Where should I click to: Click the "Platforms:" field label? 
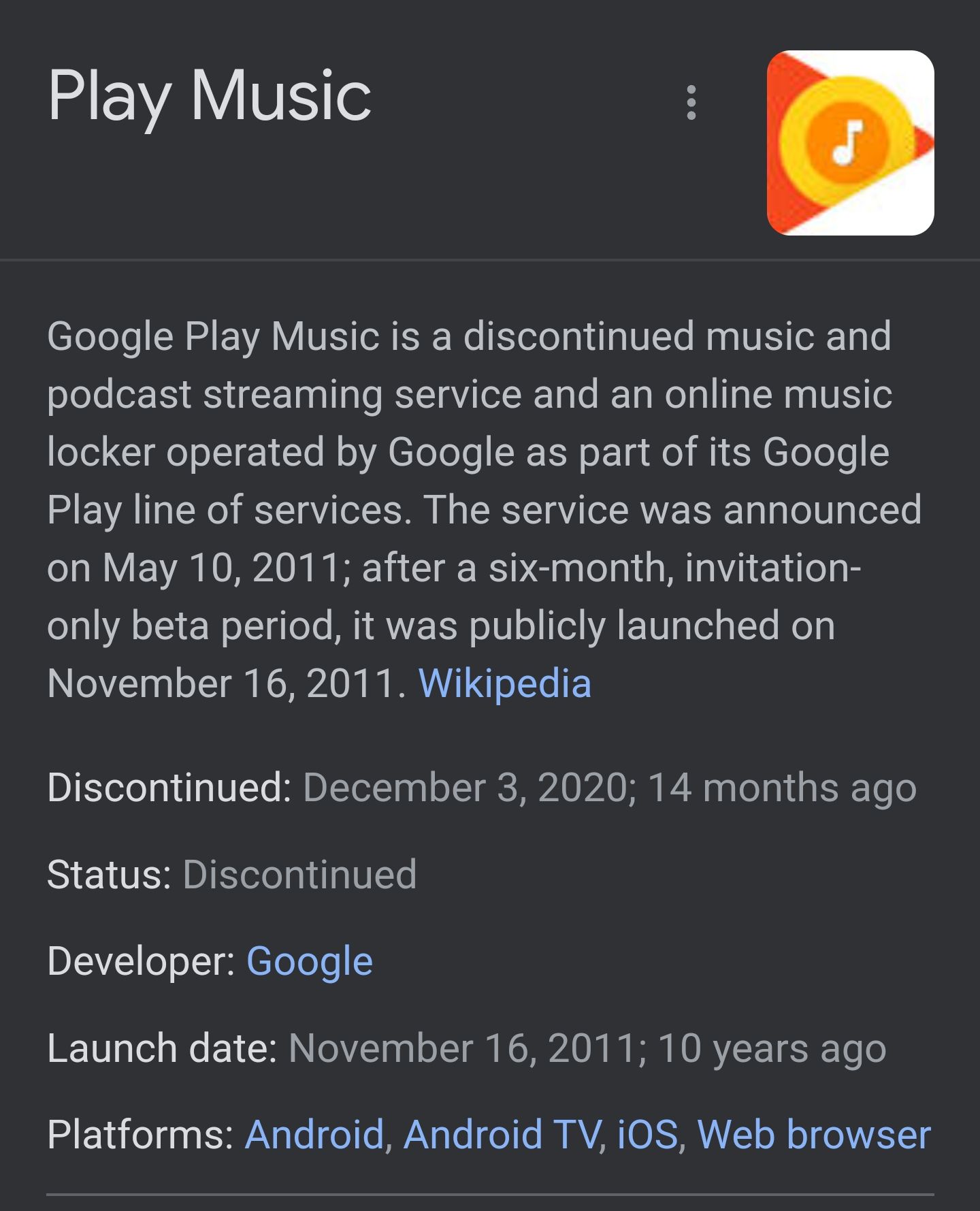140,1135
